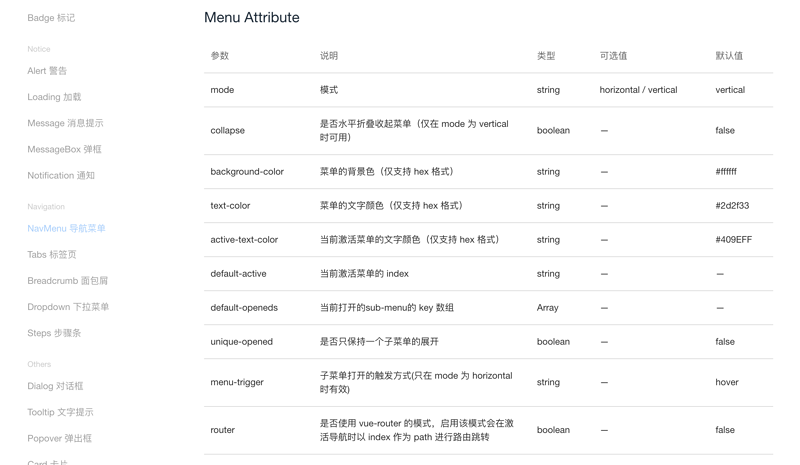
Task: Click the mode parameter cell
Action: [222, 90]
